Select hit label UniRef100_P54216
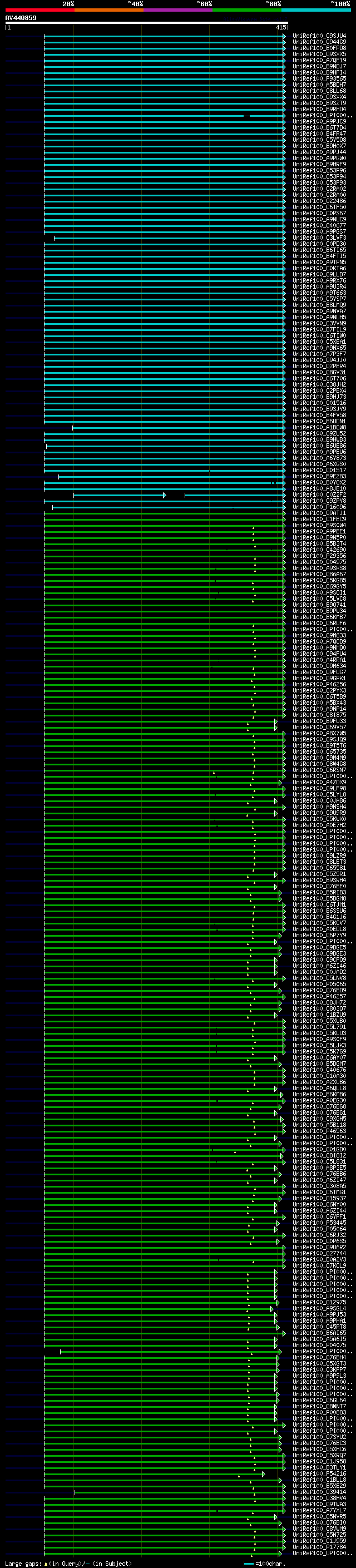Viewport: 356px width, 1568px height. click(x=319, y=1473)
